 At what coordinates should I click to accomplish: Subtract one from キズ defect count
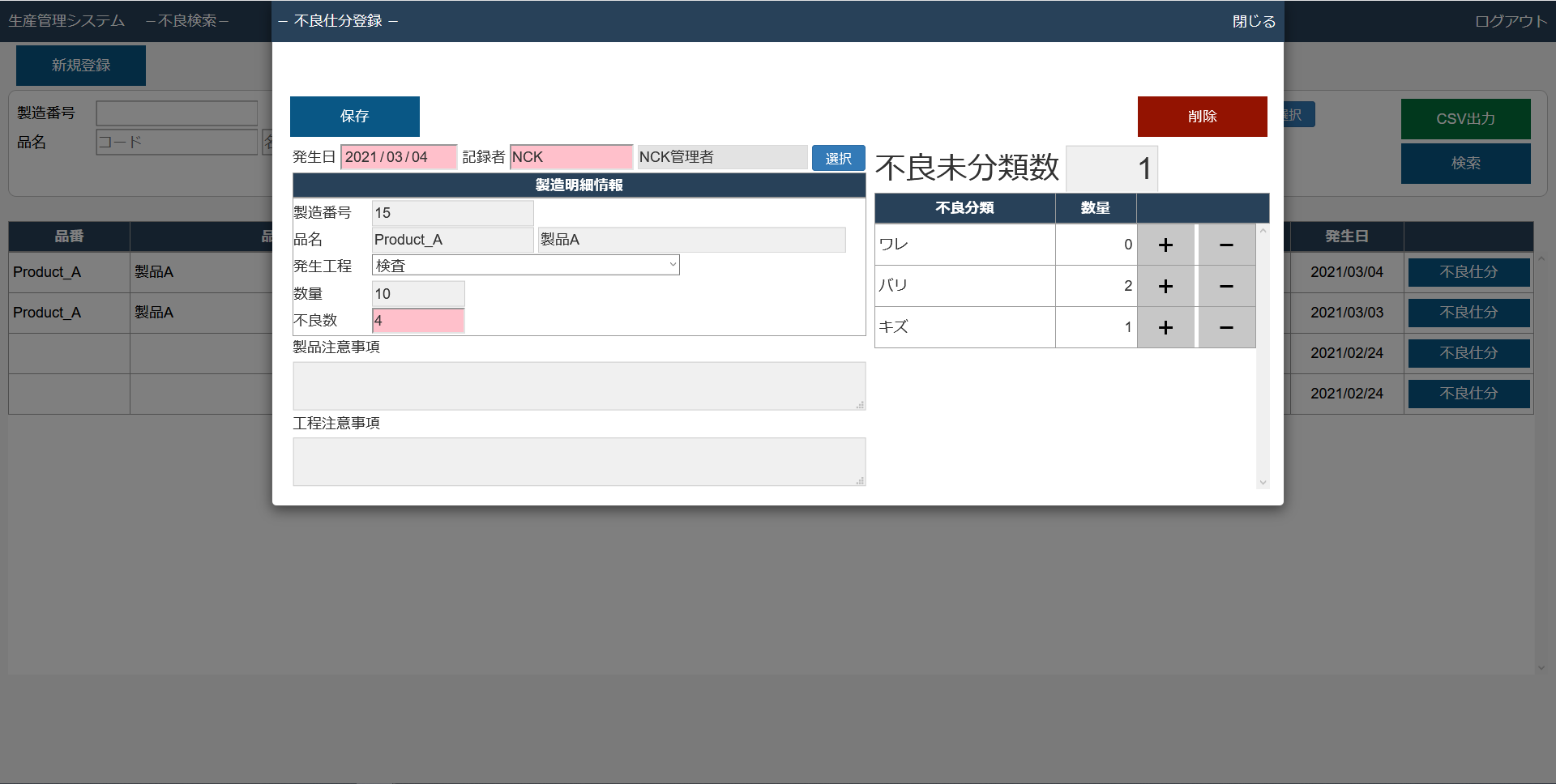coord(1226,327)
